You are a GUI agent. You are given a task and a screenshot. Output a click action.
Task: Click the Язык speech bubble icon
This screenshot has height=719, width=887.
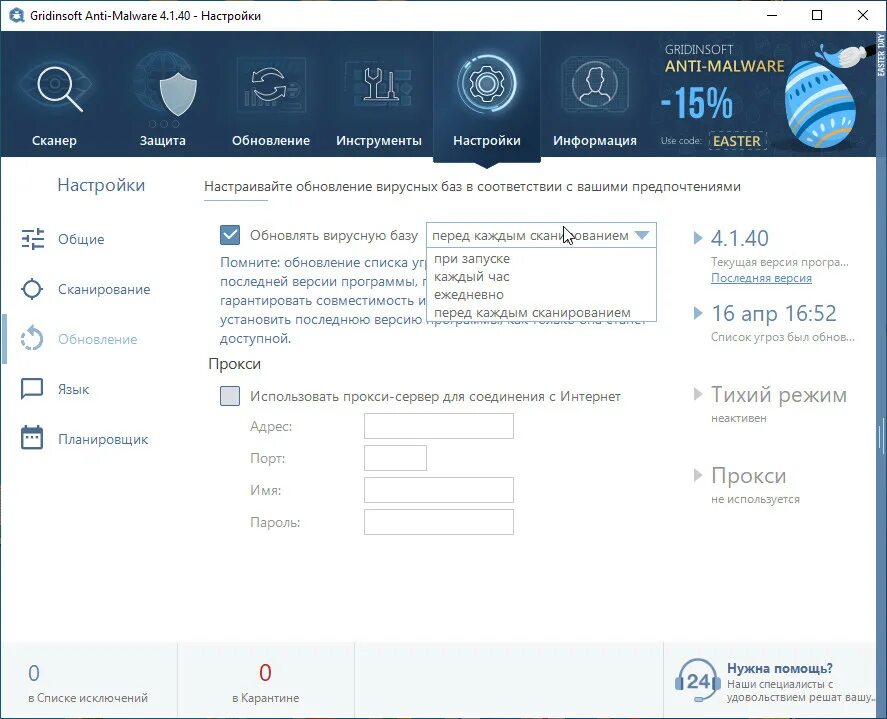[32, 389]
